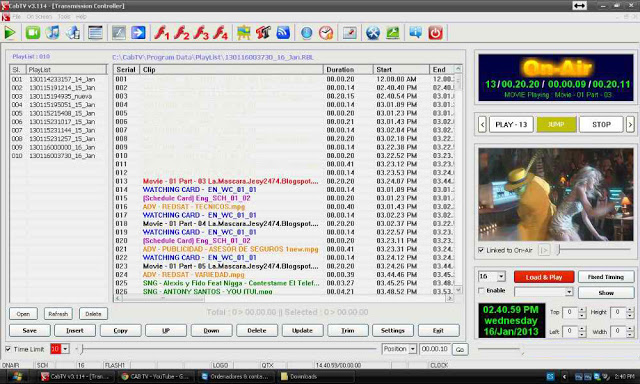Click the slider below the clock panel
The height and width of the screenshot is (384, 640).
500,349
